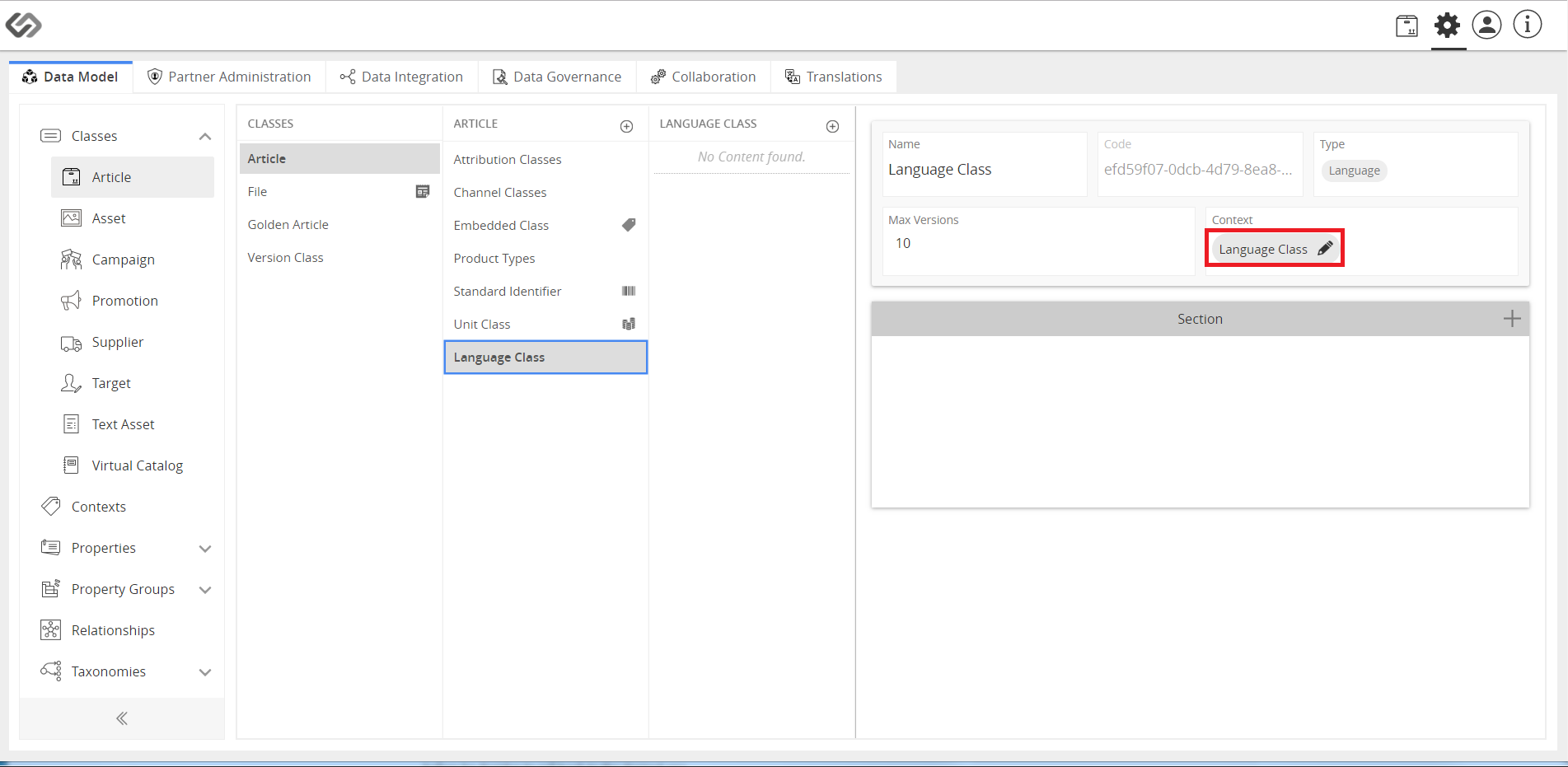Viewport: 1568px width, 767px height.
Task: Select Language Class in Article column
Action: (545, 357)
